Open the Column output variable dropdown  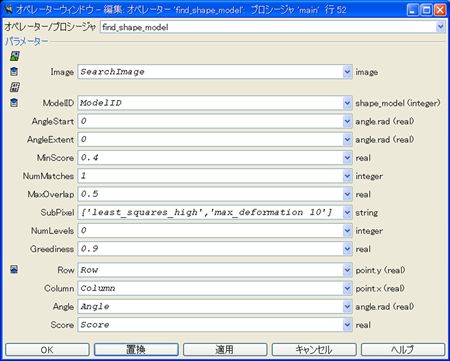(x=347, y=288)
